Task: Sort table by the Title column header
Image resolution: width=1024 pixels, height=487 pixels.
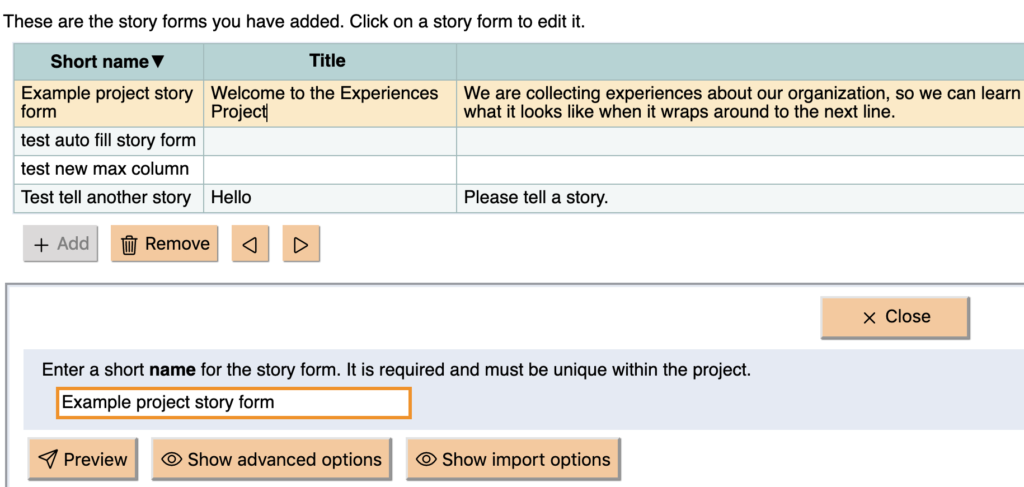Action: [x=328, y=61]
